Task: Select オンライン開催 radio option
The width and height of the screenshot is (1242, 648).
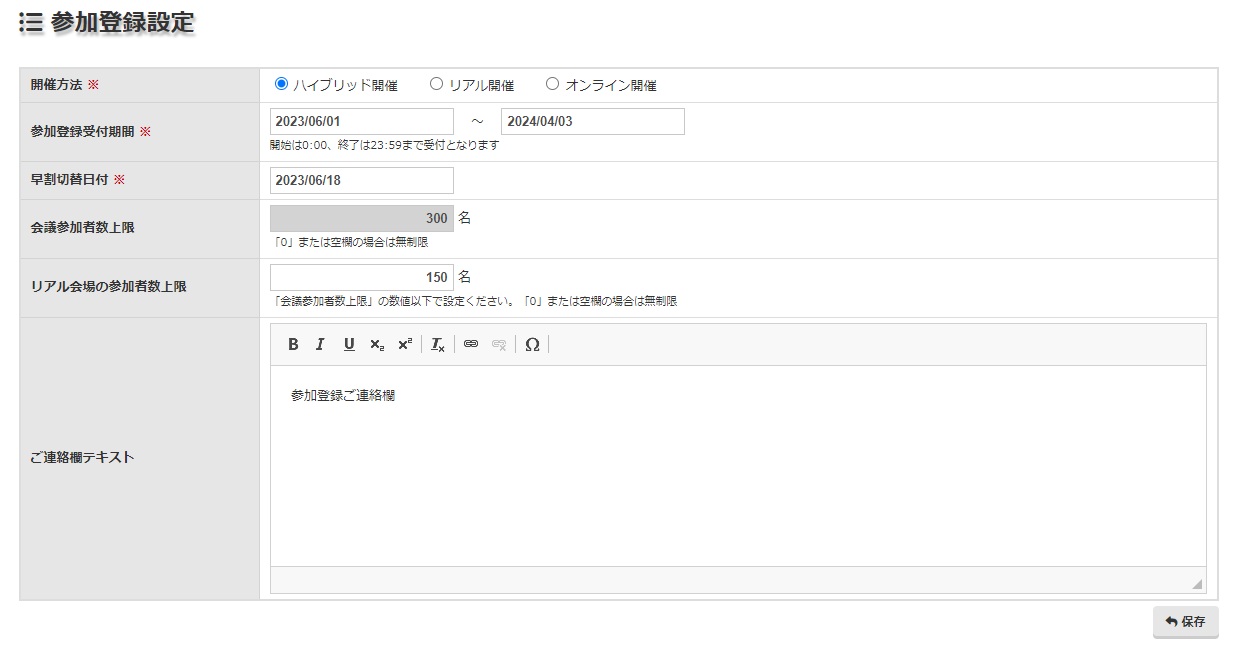Action: pos(552,84)
